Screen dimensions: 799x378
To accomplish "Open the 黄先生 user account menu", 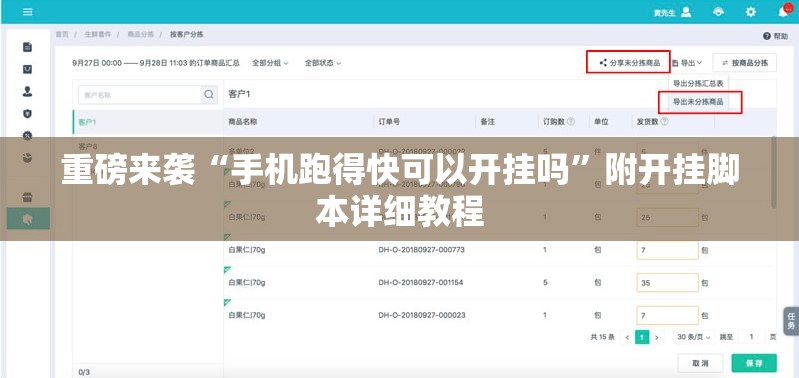I will pyautogui.click(x=673, y=12).
